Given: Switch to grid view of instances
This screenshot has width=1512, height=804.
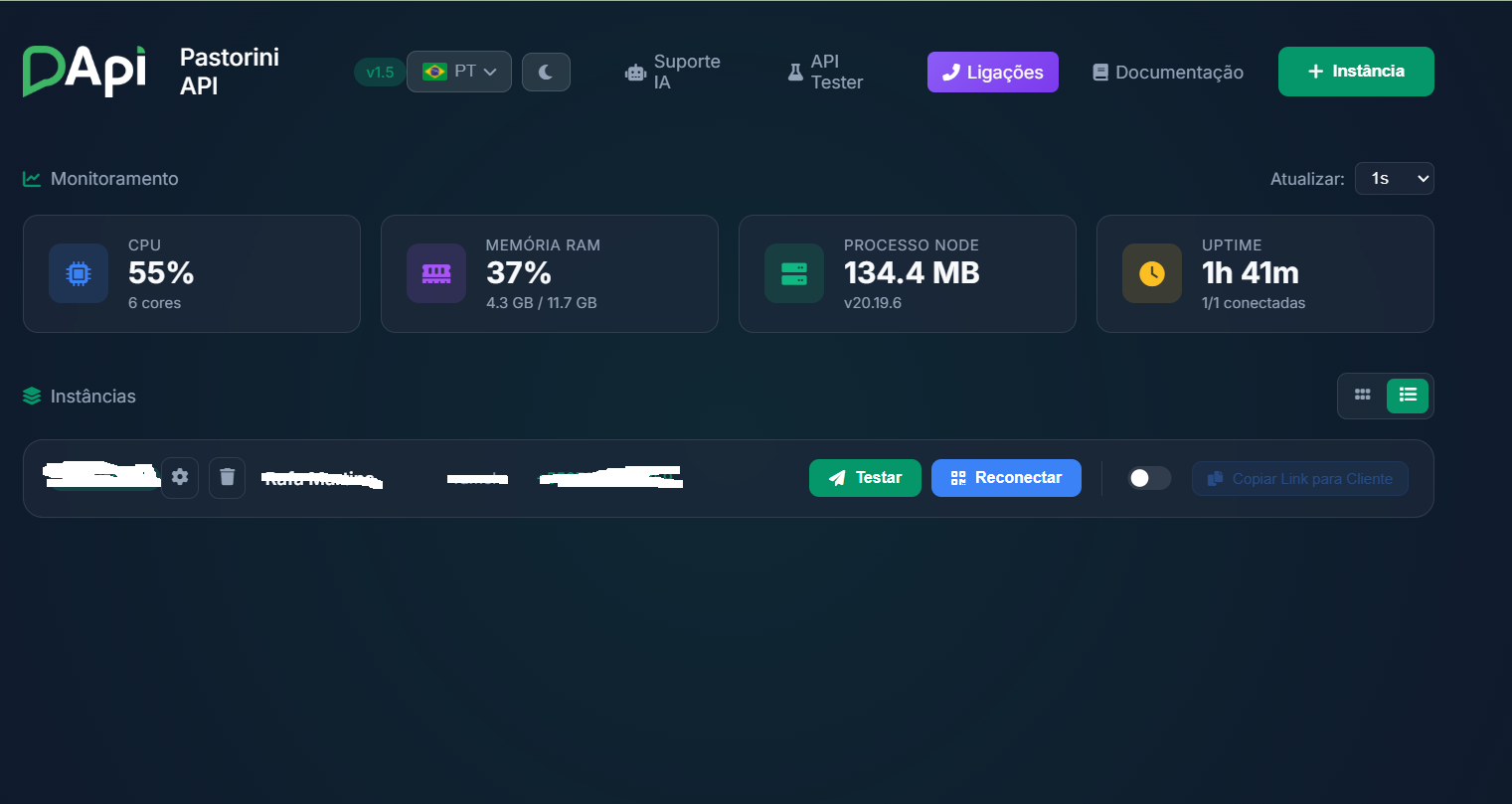Looking at the screenshot, I should pos(1362,396).
